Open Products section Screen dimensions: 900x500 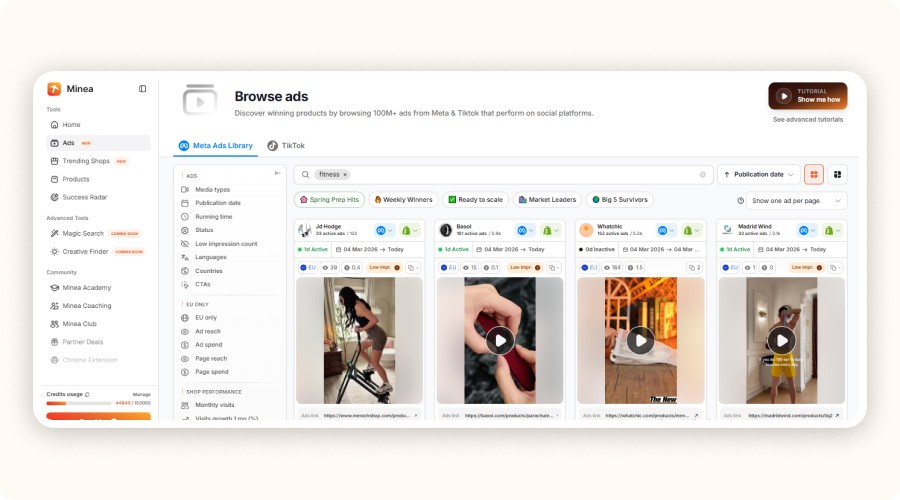coord(98,179)
